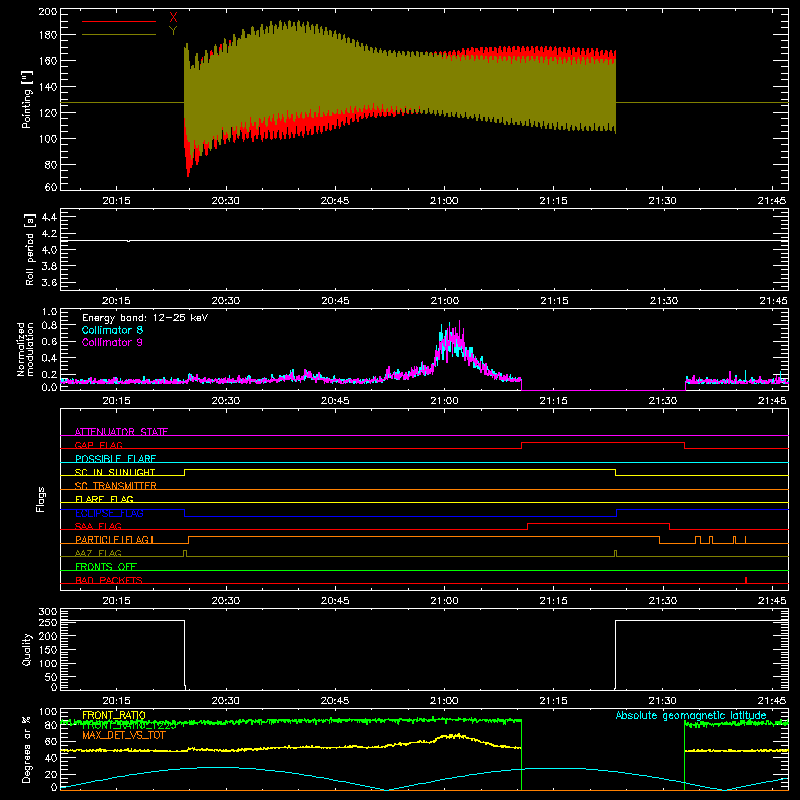This screenshot has width=800, height=800.
Task: Click the raised SAA_FLAG step segment
Action: [598, 523]
